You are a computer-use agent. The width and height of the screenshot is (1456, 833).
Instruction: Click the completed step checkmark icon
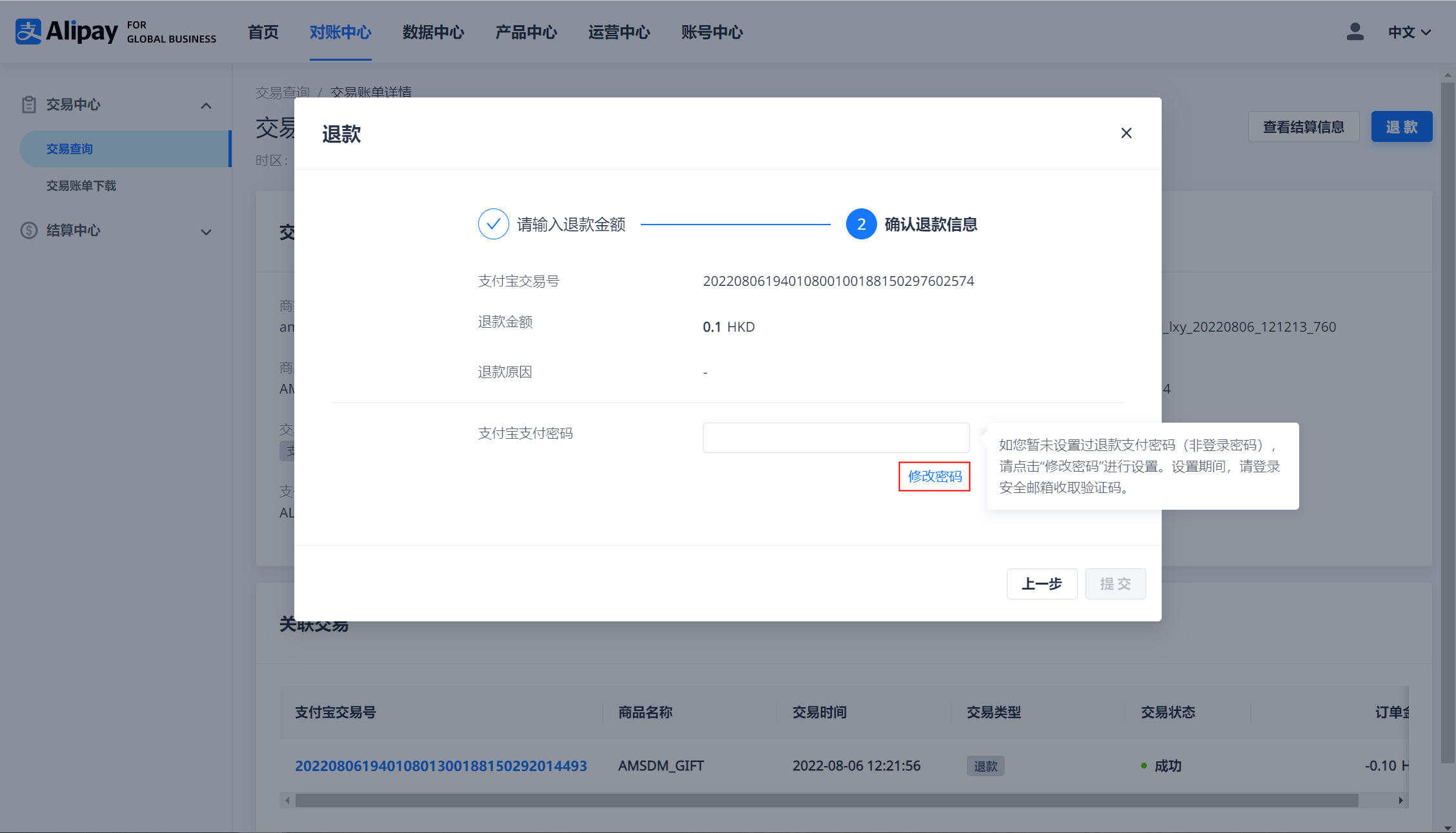click(x=493, y=224)
